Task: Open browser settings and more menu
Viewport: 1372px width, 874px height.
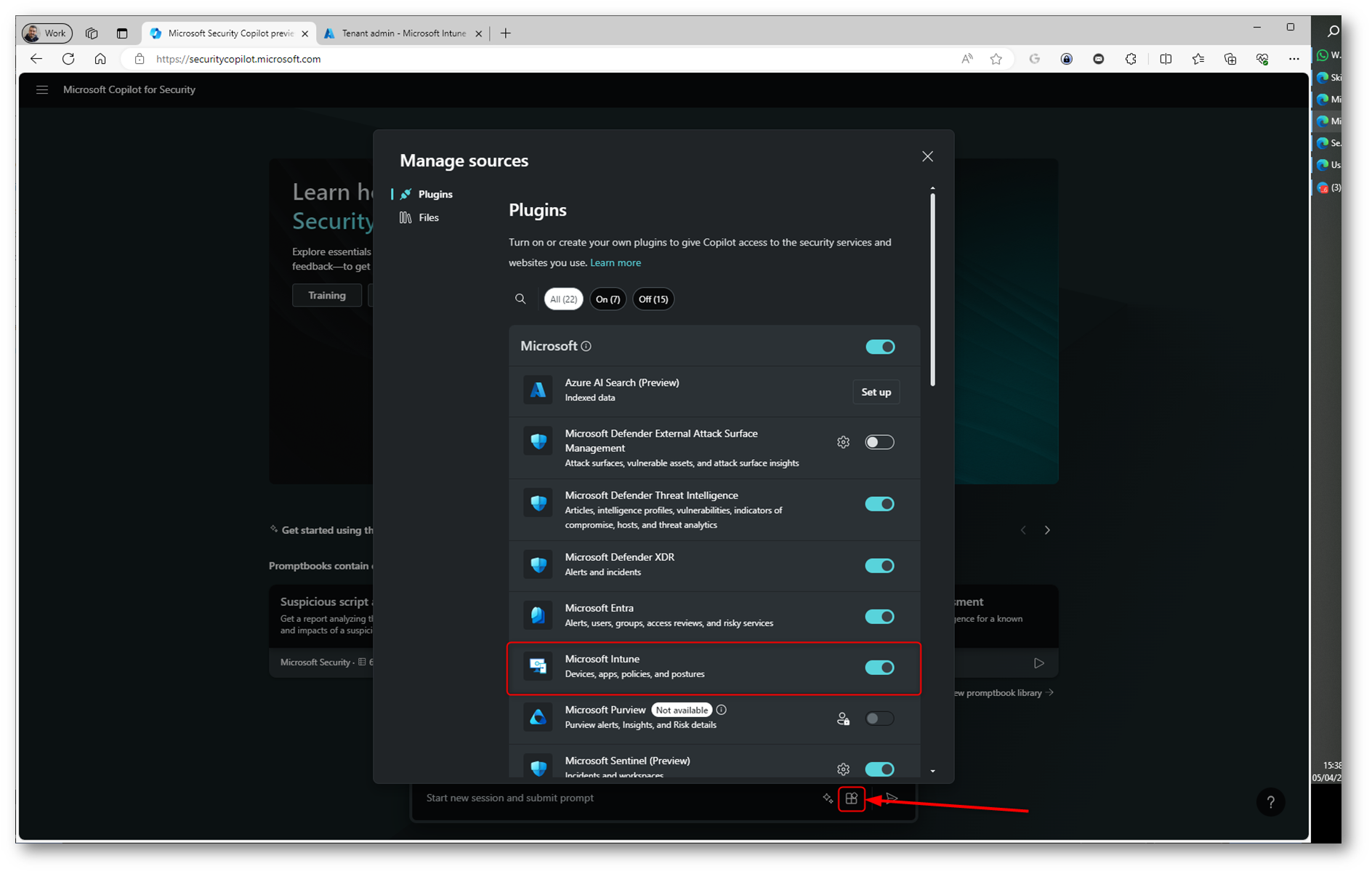Action: click(1294, 59)
